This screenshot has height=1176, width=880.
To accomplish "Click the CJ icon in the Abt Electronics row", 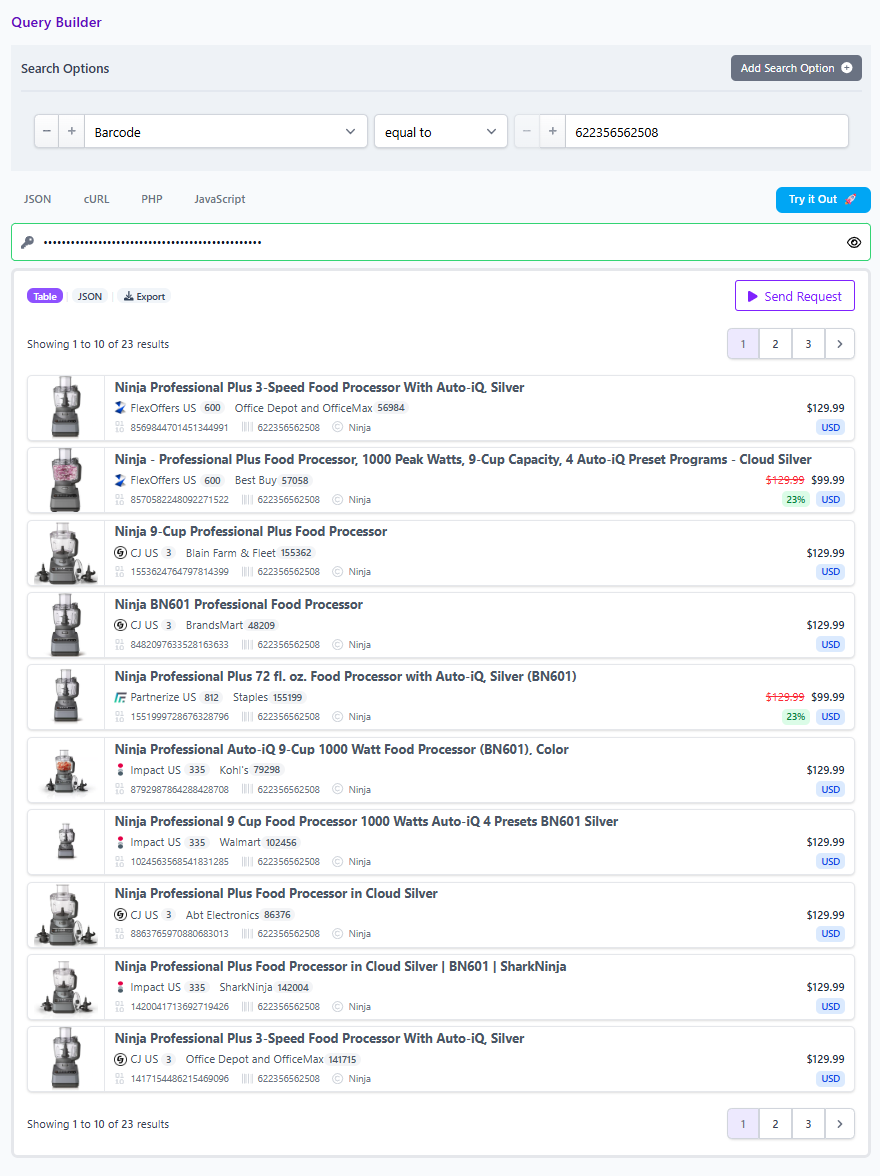I will click(x=120, y=915).
